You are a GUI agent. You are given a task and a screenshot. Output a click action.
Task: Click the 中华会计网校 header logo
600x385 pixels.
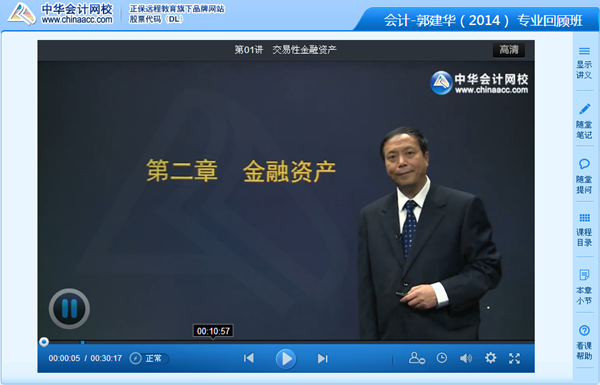pyautogui.click(x=60, y=13)
